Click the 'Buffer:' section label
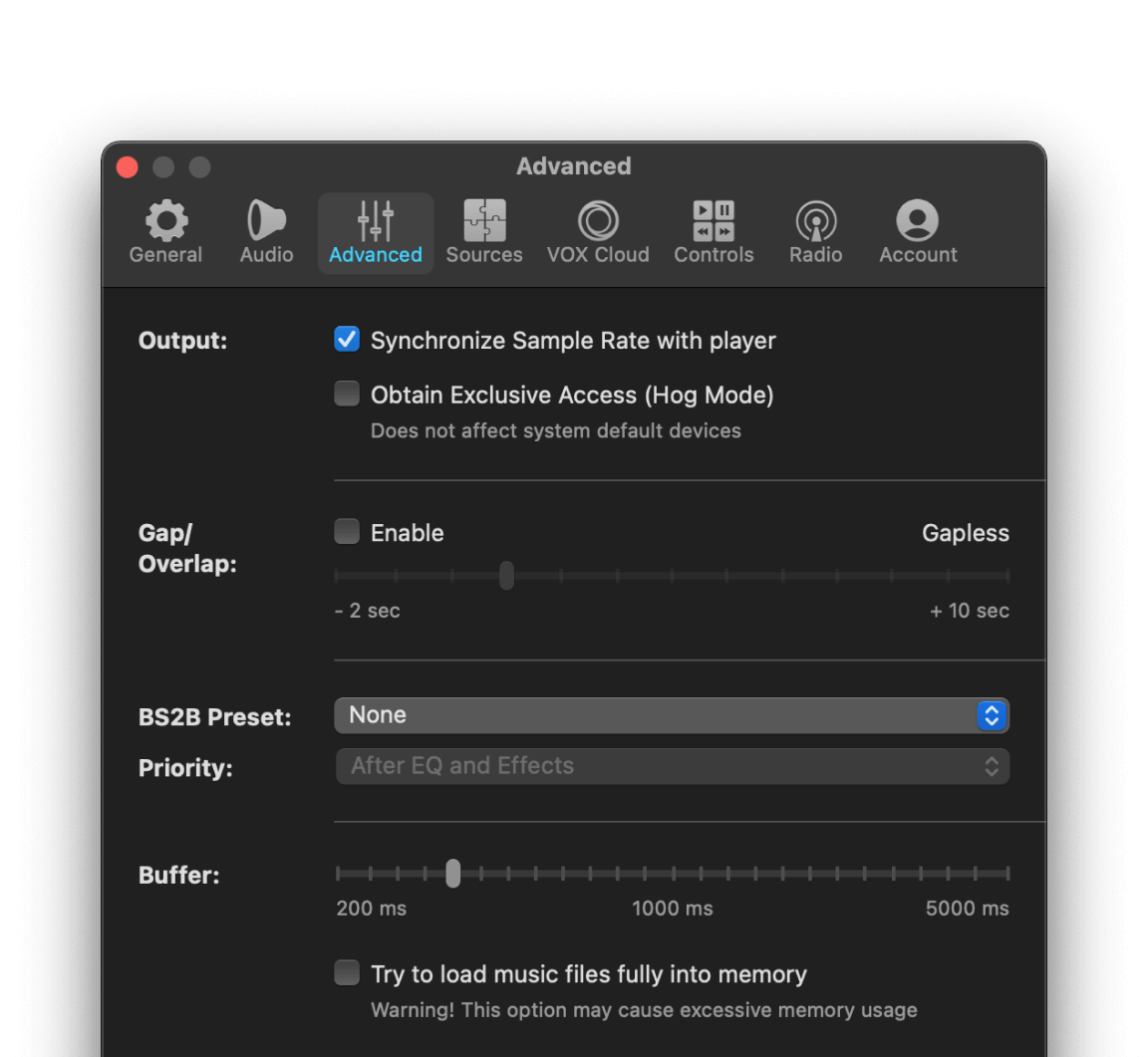 [178, 875]
